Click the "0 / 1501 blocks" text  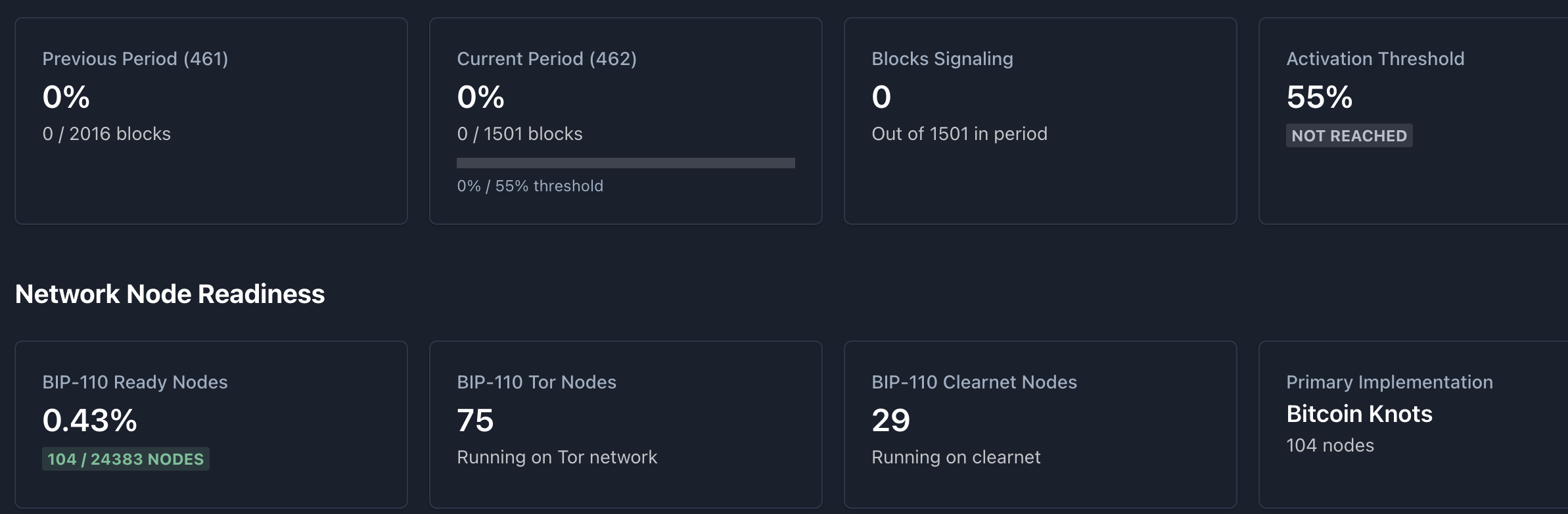520,134
